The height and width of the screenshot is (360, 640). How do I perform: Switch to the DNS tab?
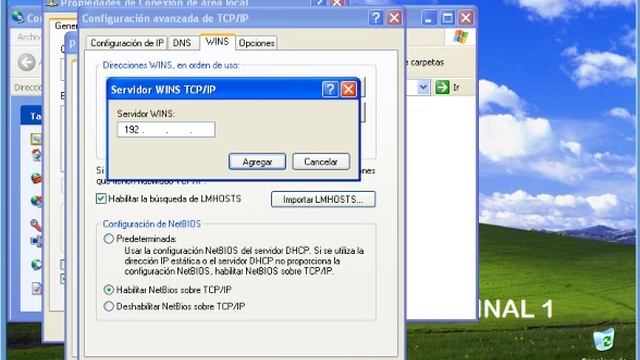pyautogui.click(x=182, y=43)
